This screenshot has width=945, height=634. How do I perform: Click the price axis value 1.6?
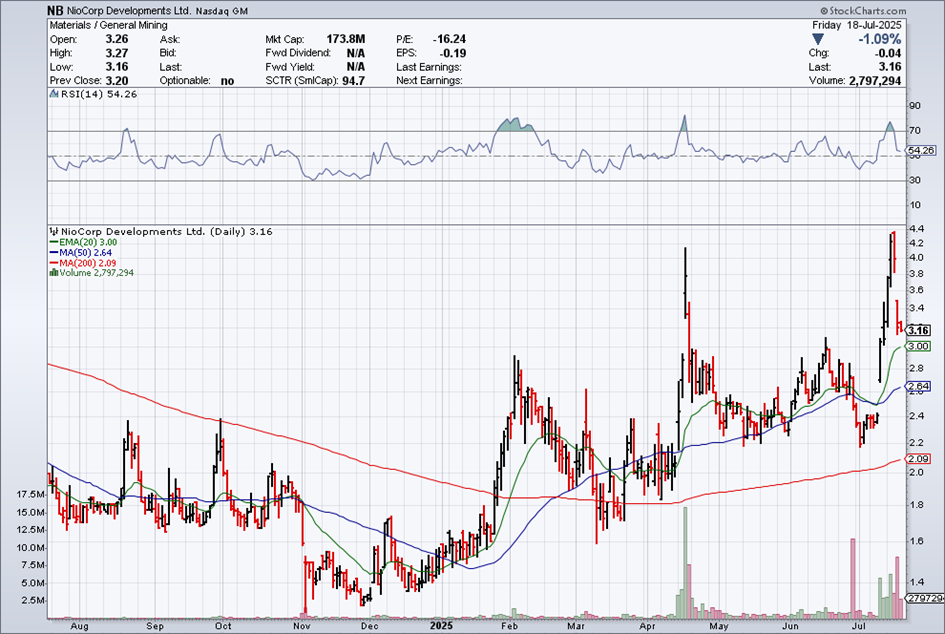(x=916, y=541)
